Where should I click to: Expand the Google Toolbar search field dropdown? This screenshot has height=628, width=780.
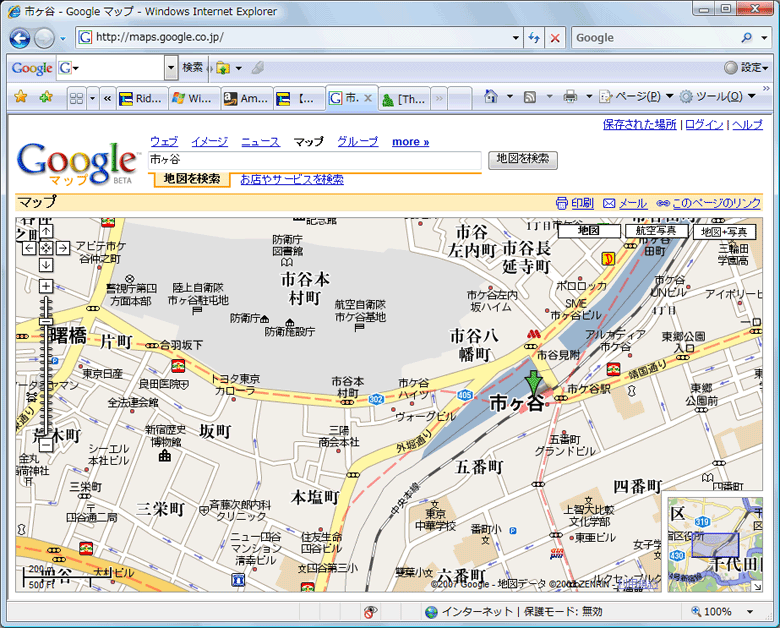[x=171, y=68]
